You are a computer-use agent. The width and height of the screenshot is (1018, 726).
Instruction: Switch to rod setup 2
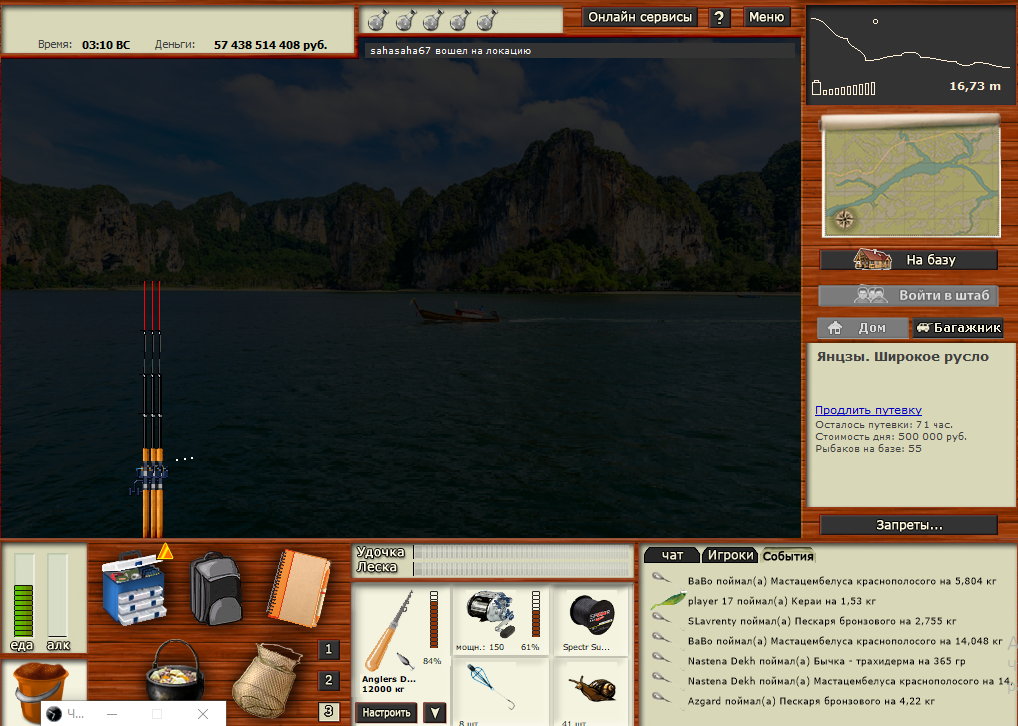[329, 680]
